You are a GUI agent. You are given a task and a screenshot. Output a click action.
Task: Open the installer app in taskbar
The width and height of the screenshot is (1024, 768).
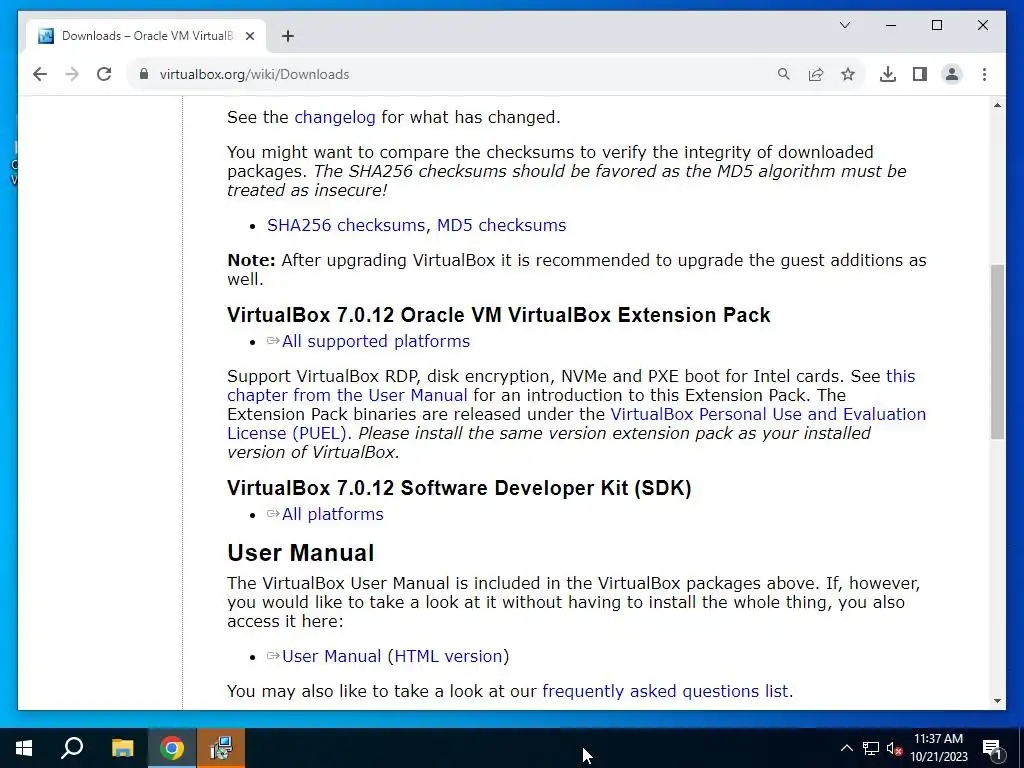[221, 748]
